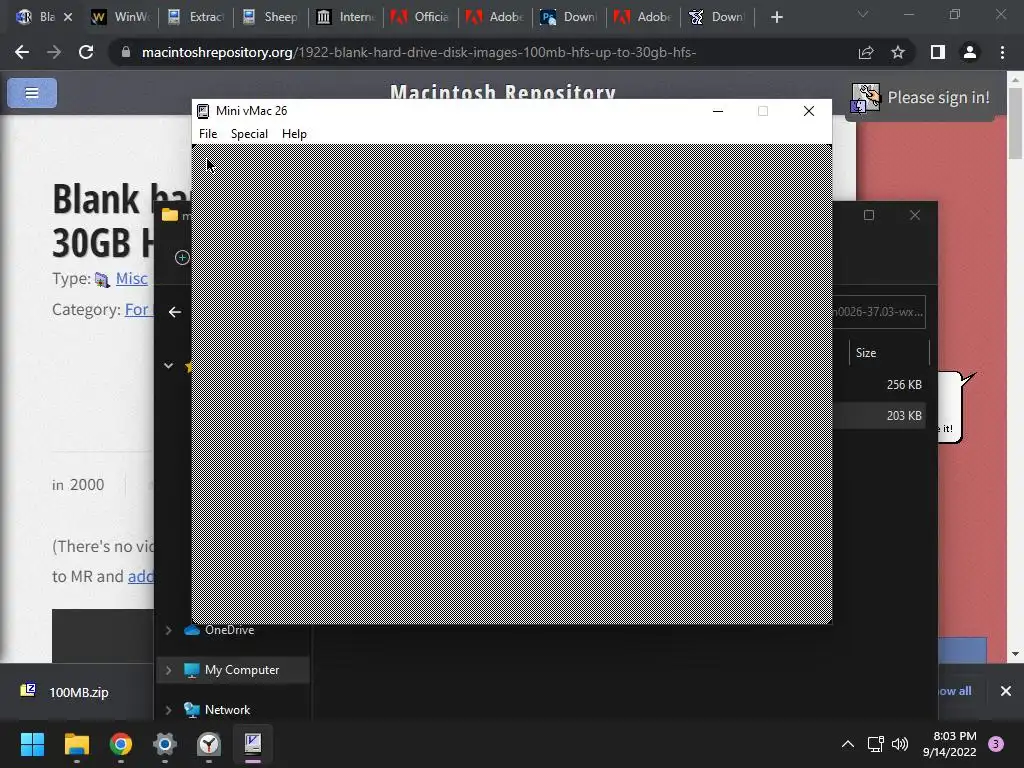The height and width of the screenshot is (768, 1024).
Task: Close the Chrome downloads bar
Action: coord(1006,691)
